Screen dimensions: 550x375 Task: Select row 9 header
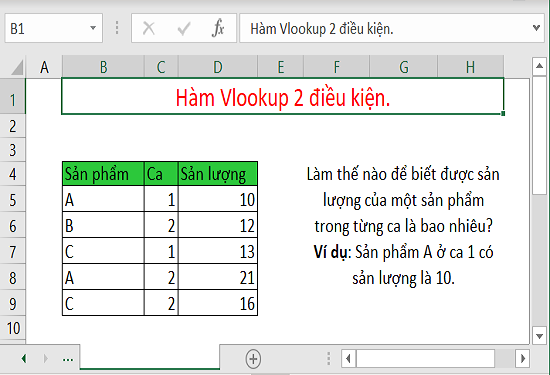point(13,303)
